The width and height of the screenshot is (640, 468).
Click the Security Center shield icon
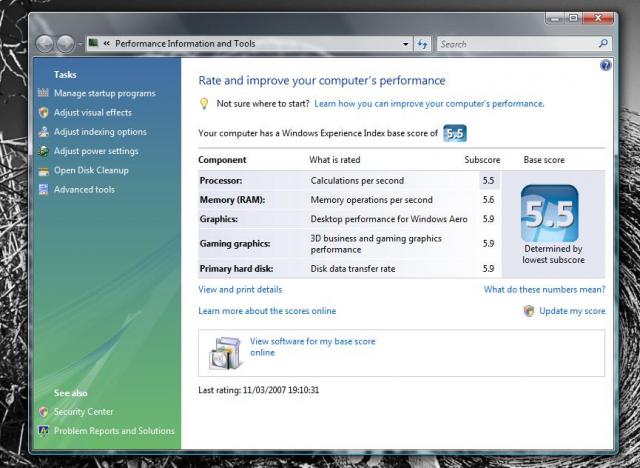pos(43,411)
